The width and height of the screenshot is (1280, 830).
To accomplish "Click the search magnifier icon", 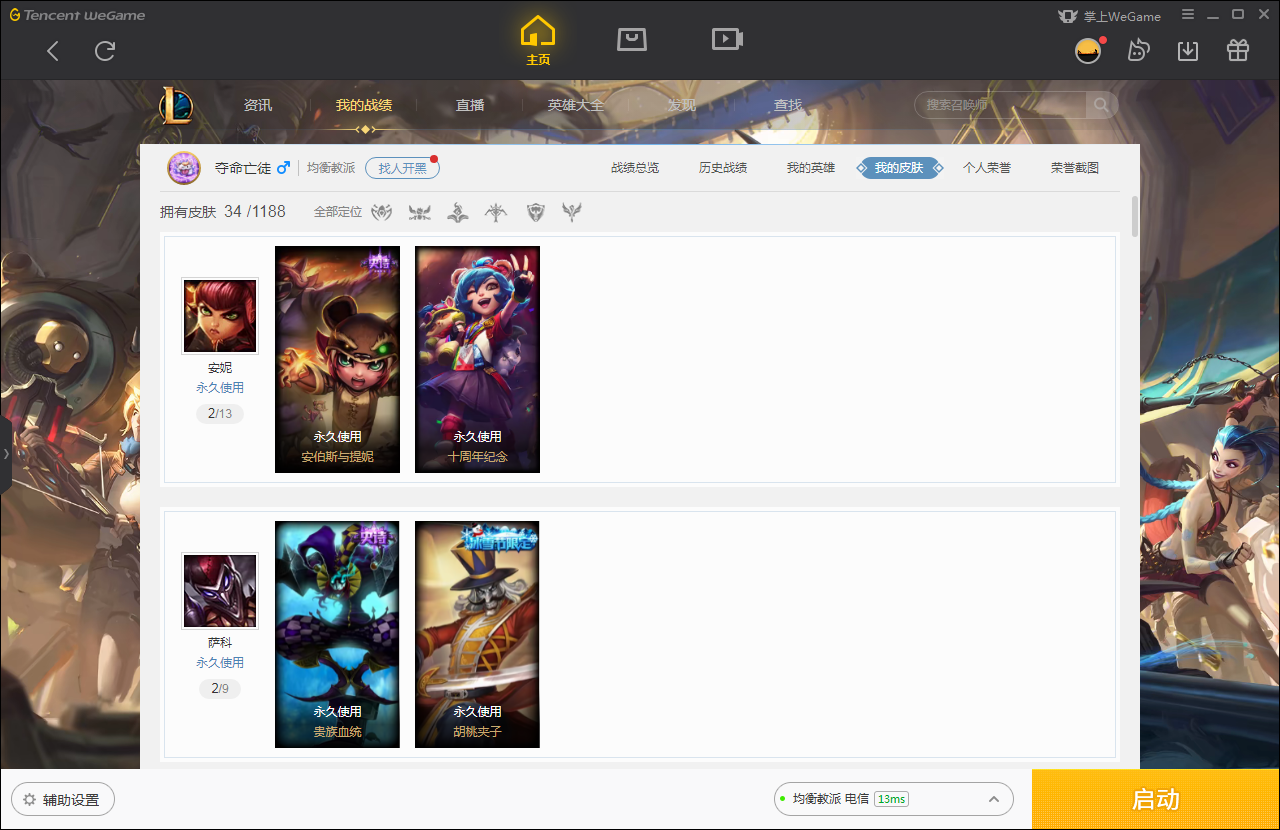I will point(1101,105).
